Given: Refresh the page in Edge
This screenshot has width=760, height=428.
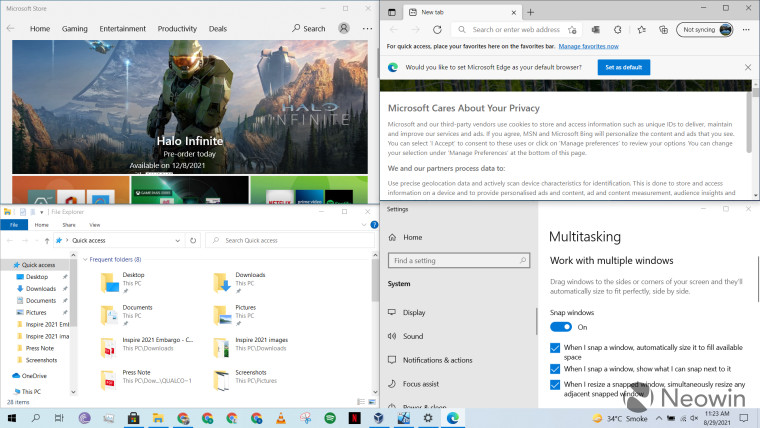Looking at the screenshot, I should click(437, 30).
